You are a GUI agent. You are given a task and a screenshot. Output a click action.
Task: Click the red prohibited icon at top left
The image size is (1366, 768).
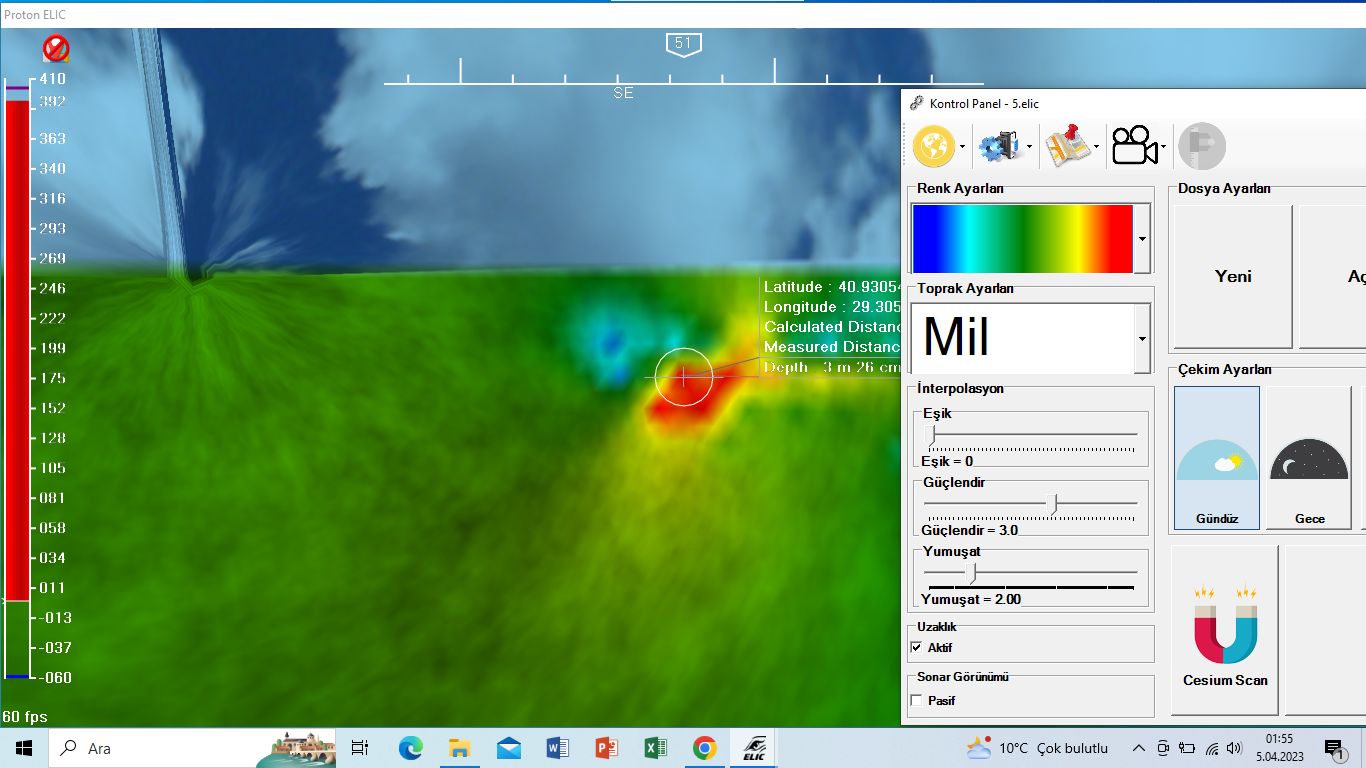[x=56, y=48]
